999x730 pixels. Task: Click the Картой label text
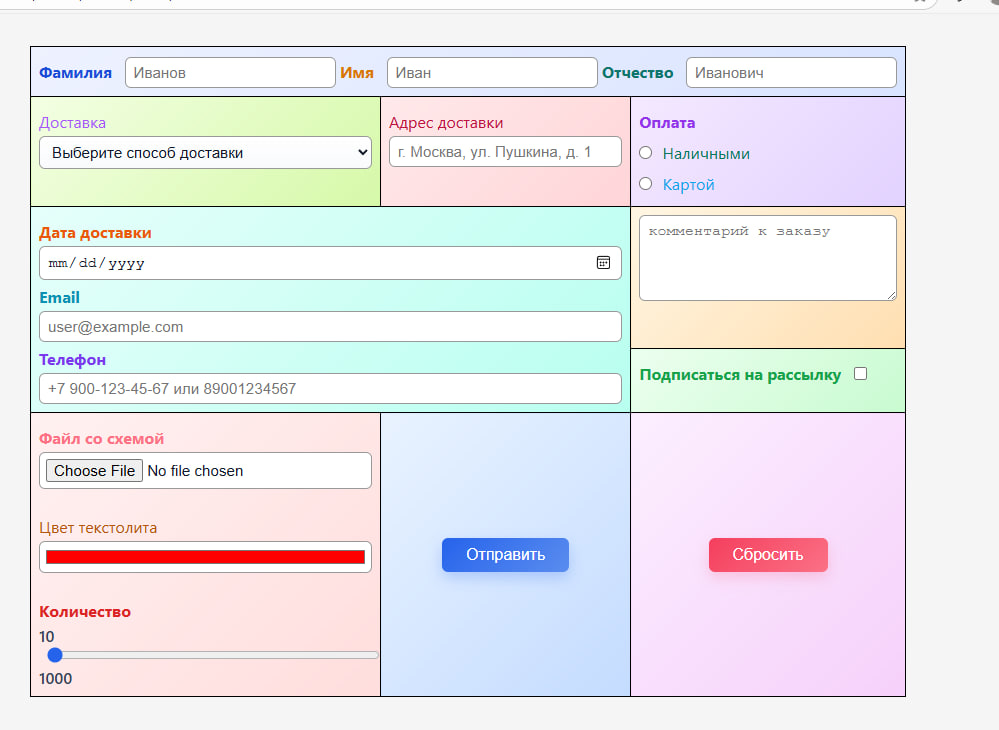tap(688, 185)
